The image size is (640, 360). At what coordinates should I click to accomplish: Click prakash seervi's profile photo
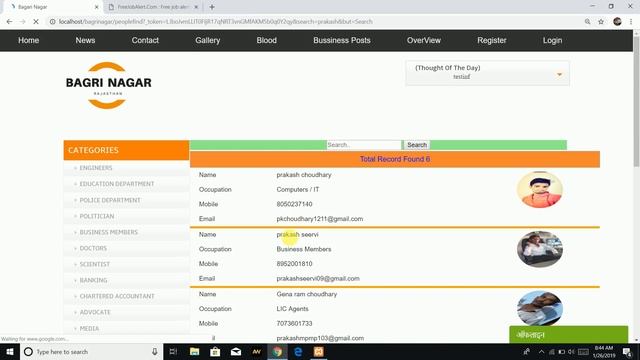click(x=540, y=249)
